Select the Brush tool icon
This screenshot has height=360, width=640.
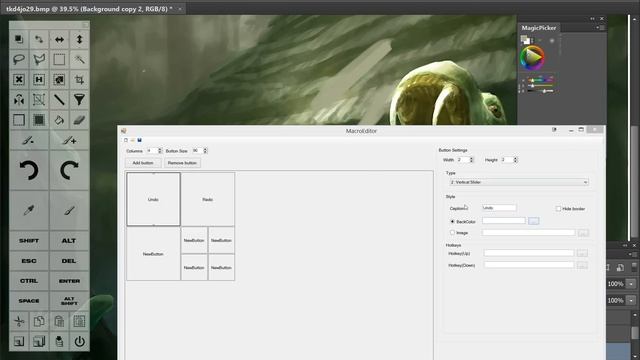pos(69,211)
